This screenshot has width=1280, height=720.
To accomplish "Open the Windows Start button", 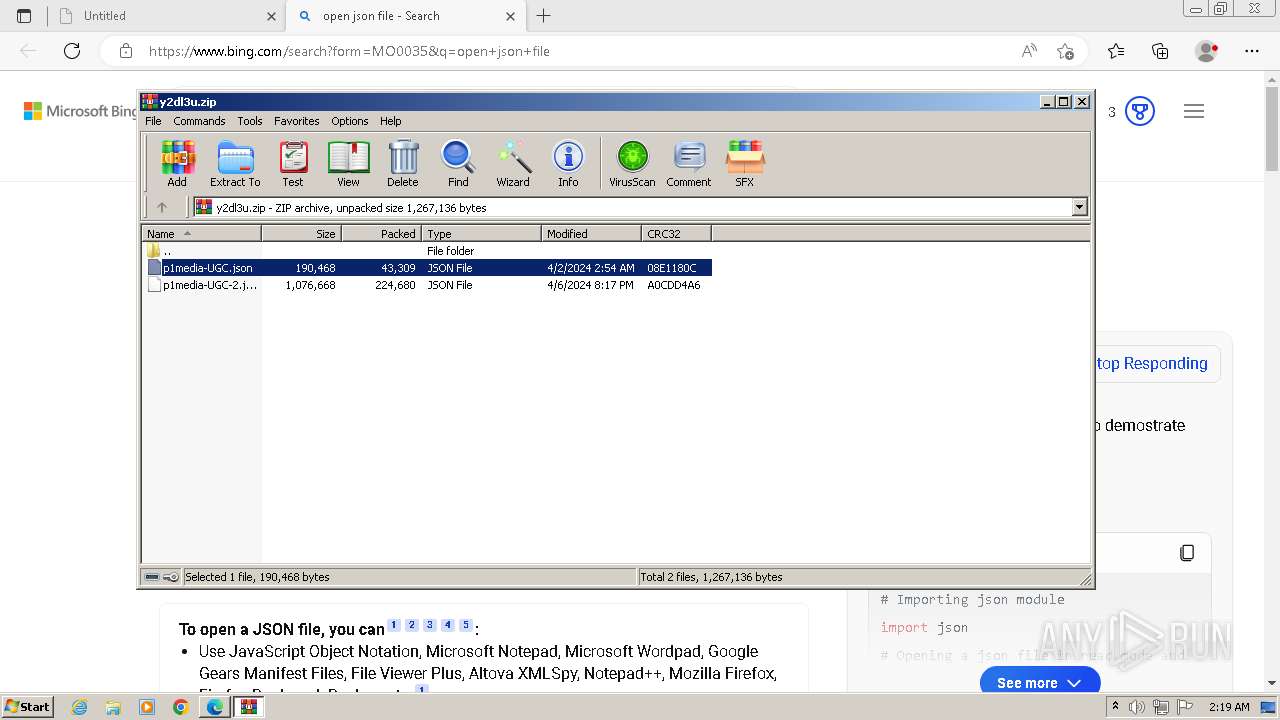I will coord(27,706).
